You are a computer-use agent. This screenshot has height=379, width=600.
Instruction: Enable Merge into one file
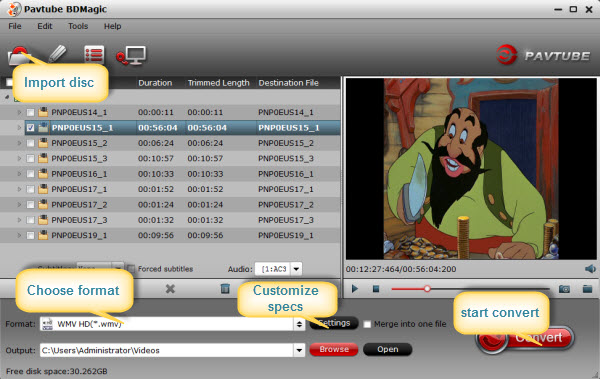click(367, 324)
